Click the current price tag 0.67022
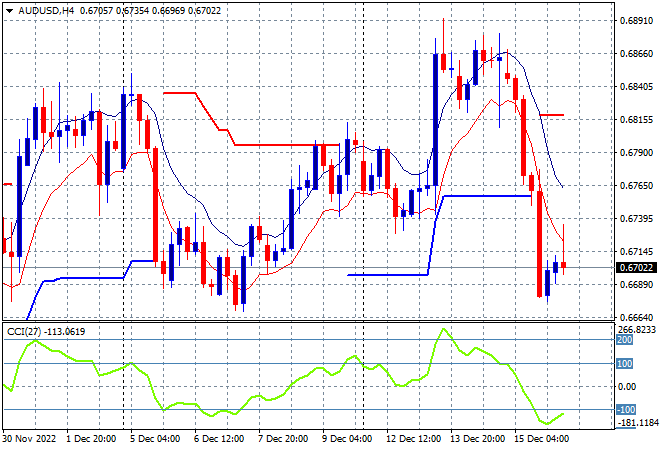The image size is (660, 450). [x=636, y=267]
